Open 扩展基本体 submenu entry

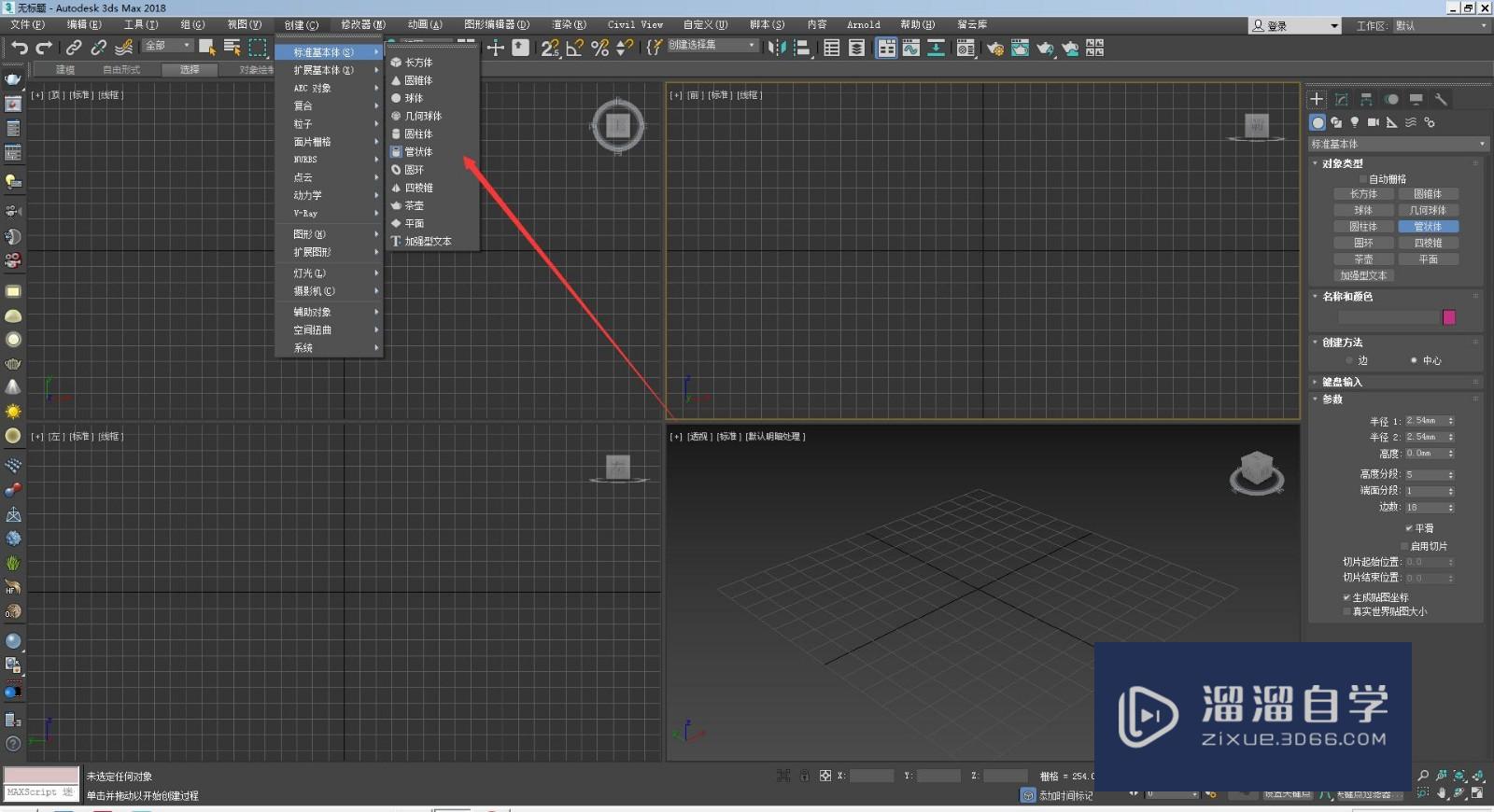(329, 70)
